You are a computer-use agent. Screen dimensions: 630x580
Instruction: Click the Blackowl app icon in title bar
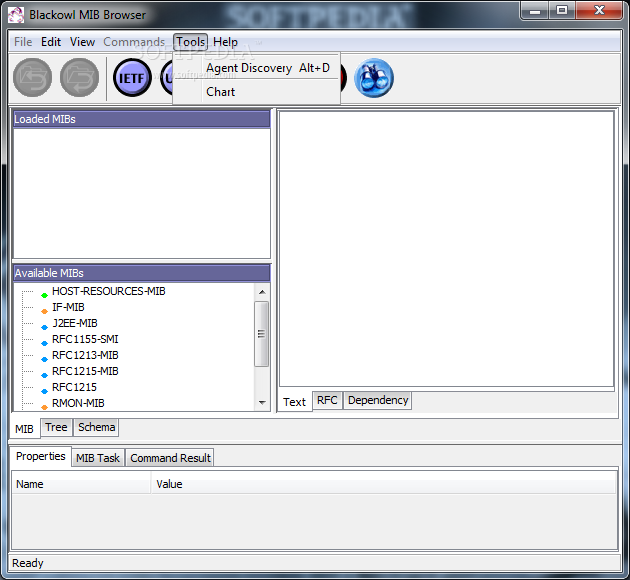click(x=16, y=15)
